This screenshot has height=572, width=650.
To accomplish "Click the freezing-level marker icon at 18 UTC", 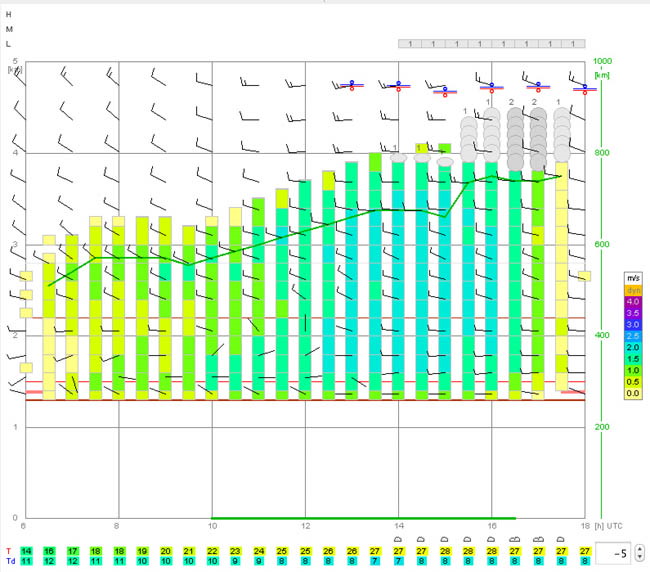I will [585, 89].
